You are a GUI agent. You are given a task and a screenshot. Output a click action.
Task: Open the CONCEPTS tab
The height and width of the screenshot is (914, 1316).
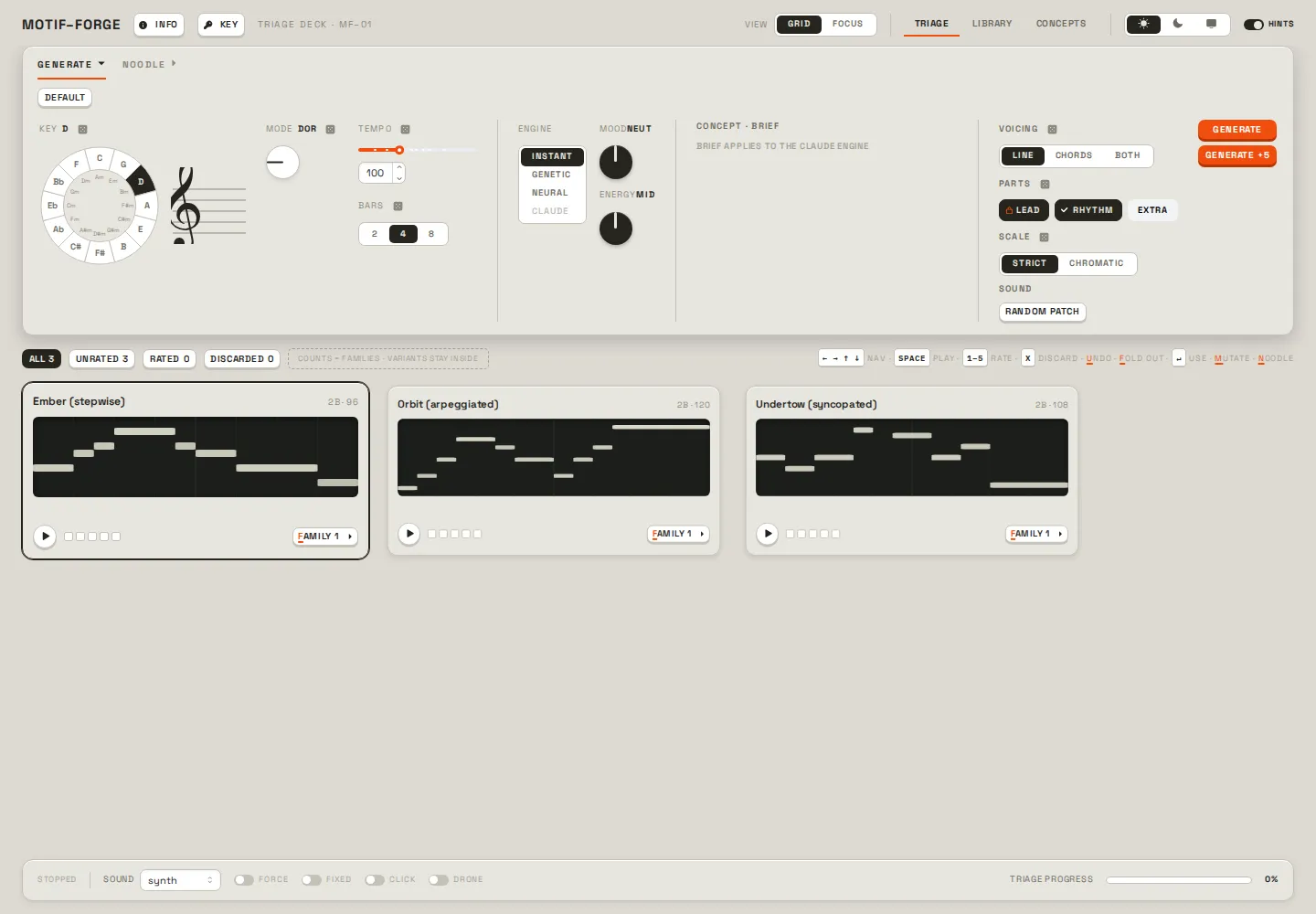click(1061, 24)
